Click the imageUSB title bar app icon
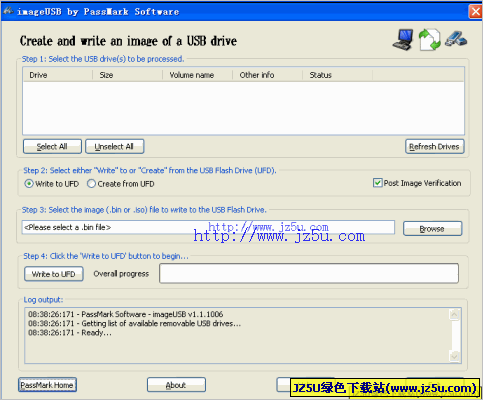Viewport: 483px width, 400px height. coord(8,11)
